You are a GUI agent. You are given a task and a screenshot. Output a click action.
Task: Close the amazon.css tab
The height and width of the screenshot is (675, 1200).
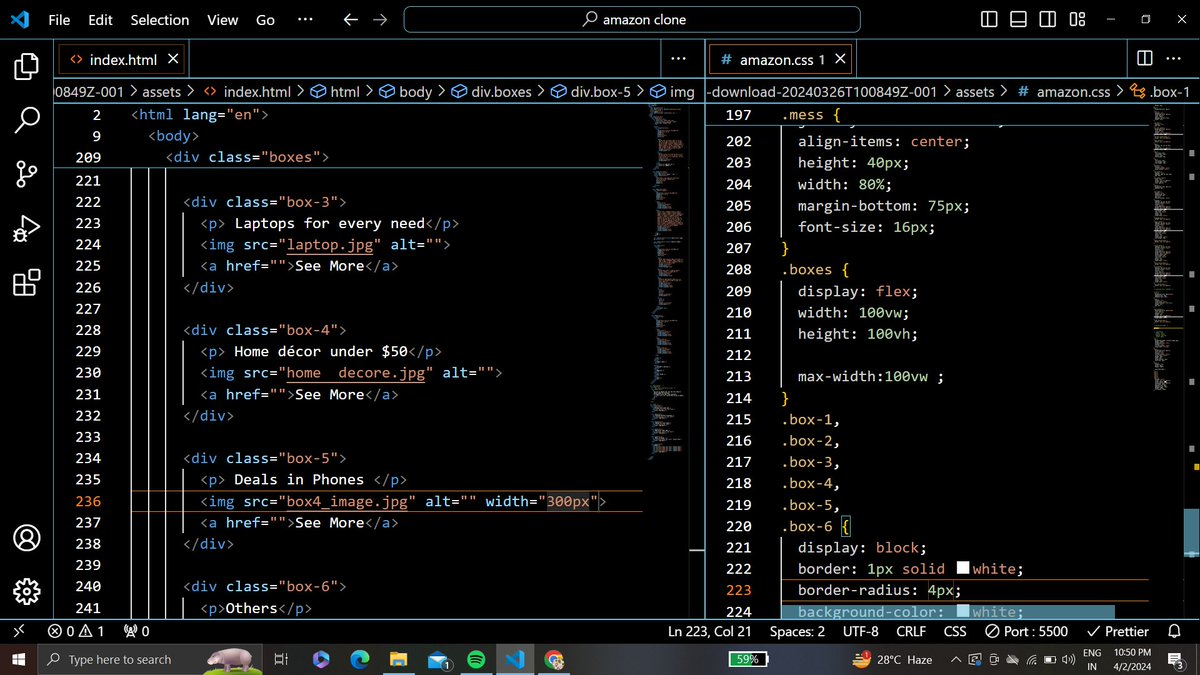click(840, 59)
